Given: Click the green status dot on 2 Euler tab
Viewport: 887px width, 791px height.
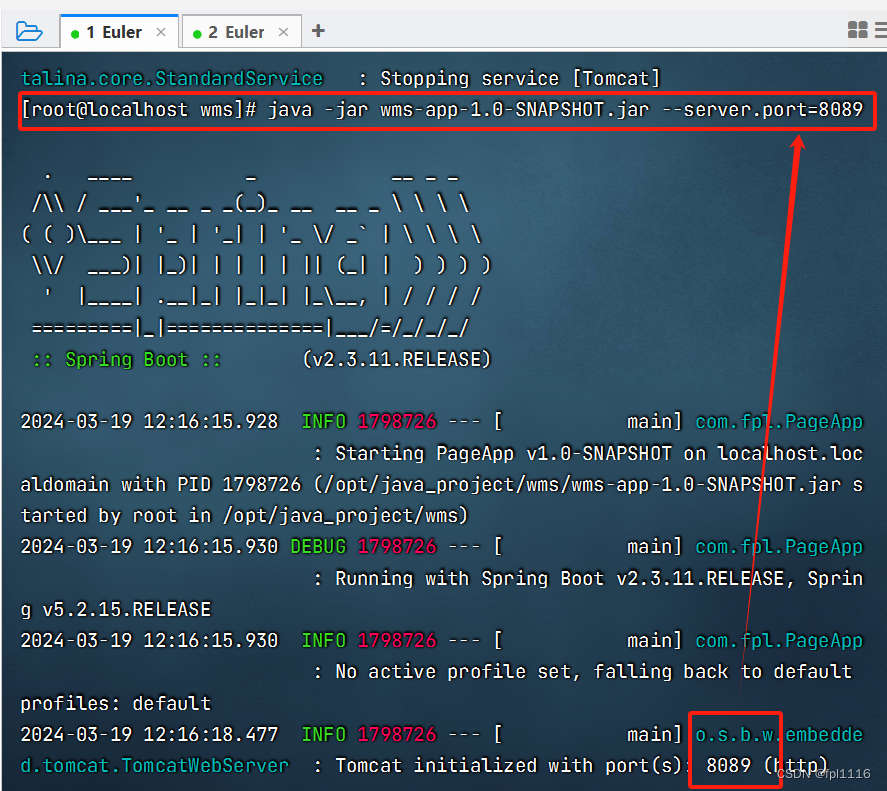Looking at the screenshot, I should click(197, 34).
